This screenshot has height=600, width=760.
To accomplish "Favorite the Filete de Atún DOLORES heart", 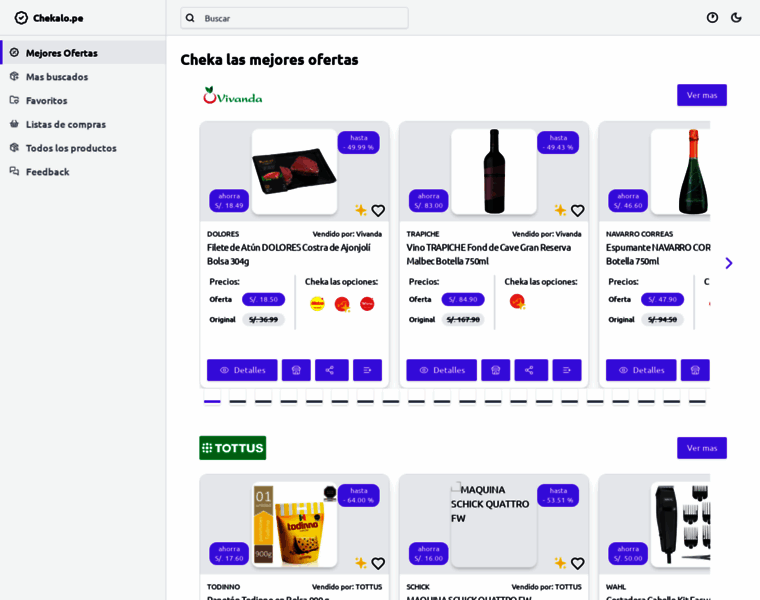I will [378, 211].
